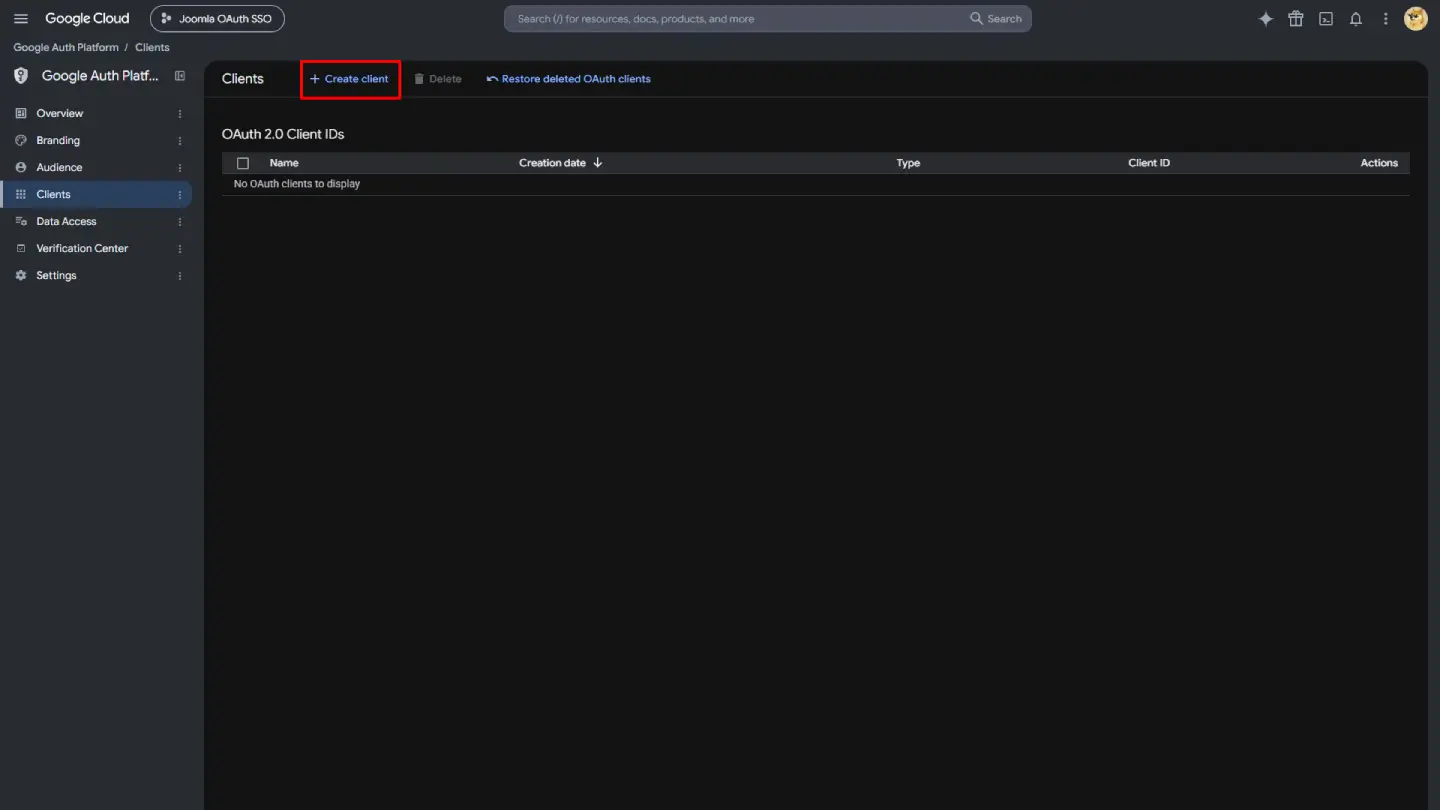Image resolution: width=1440 pixels, height=810 pixels.
Task: Open more options beside Data Access
Action: coord(180,222)
